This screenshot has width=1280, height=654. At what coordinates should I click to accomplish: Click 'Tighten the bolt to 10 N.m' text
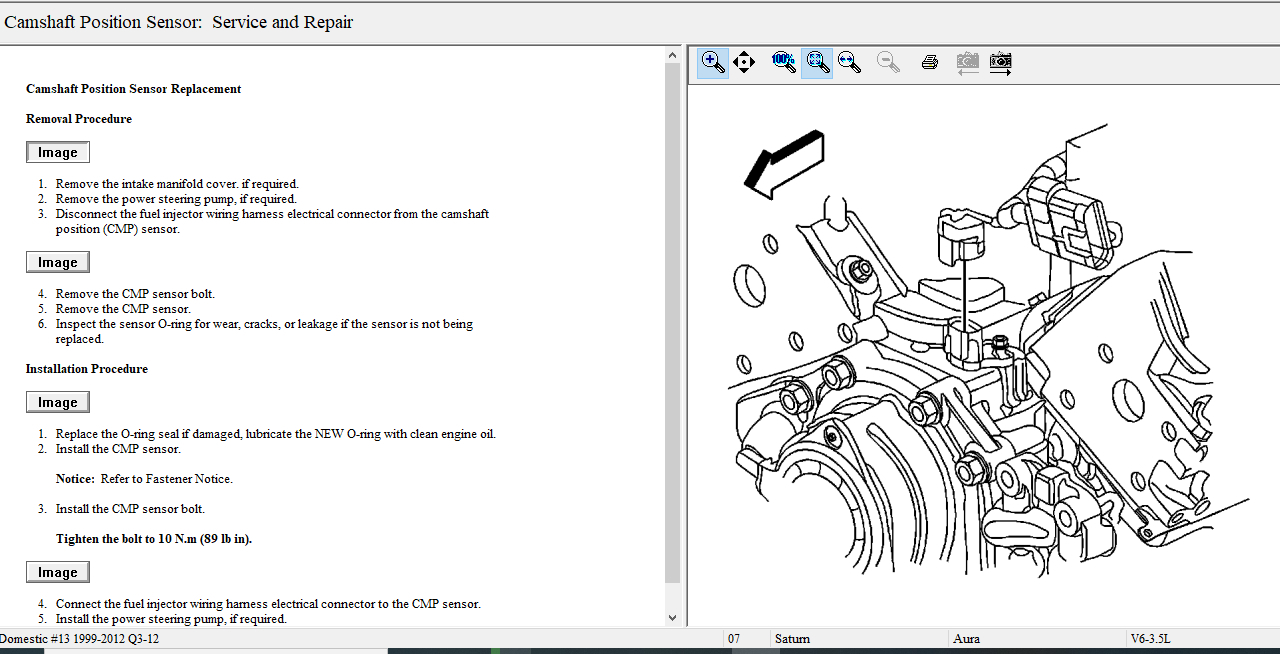[x=154, y=539]
